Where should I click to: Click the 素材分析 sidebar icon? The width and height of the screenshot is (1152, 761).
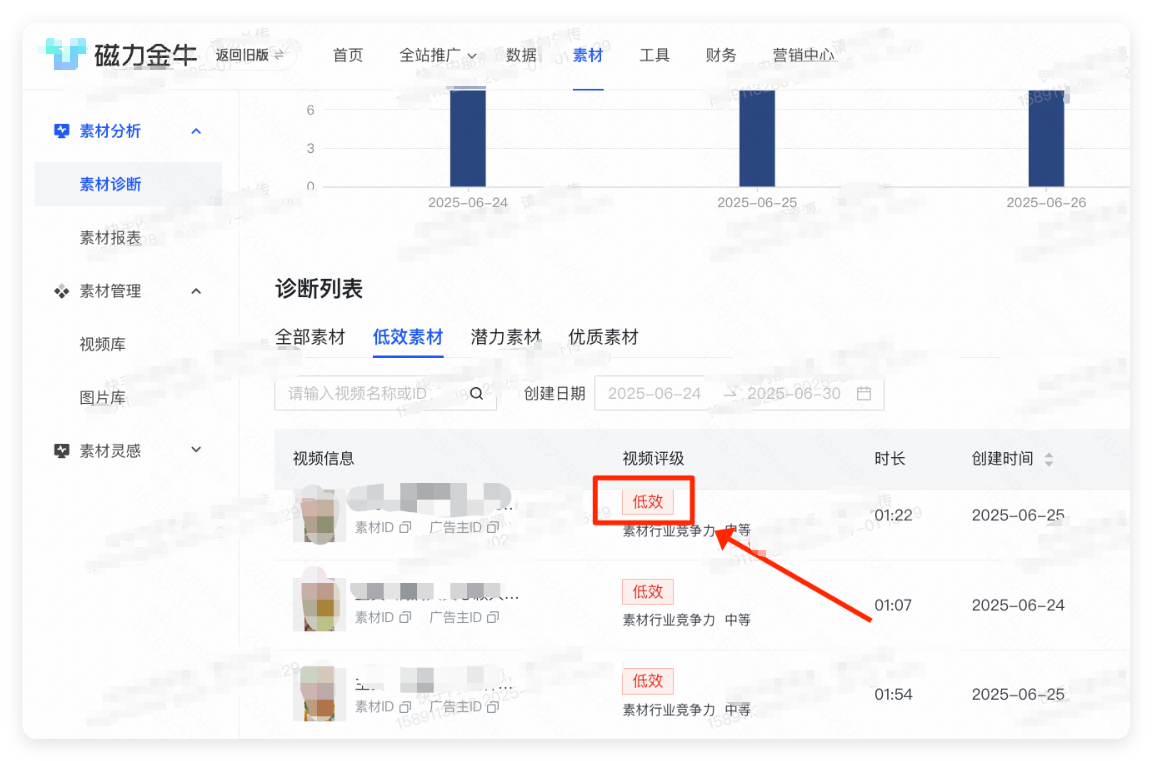tap(62, 130)
